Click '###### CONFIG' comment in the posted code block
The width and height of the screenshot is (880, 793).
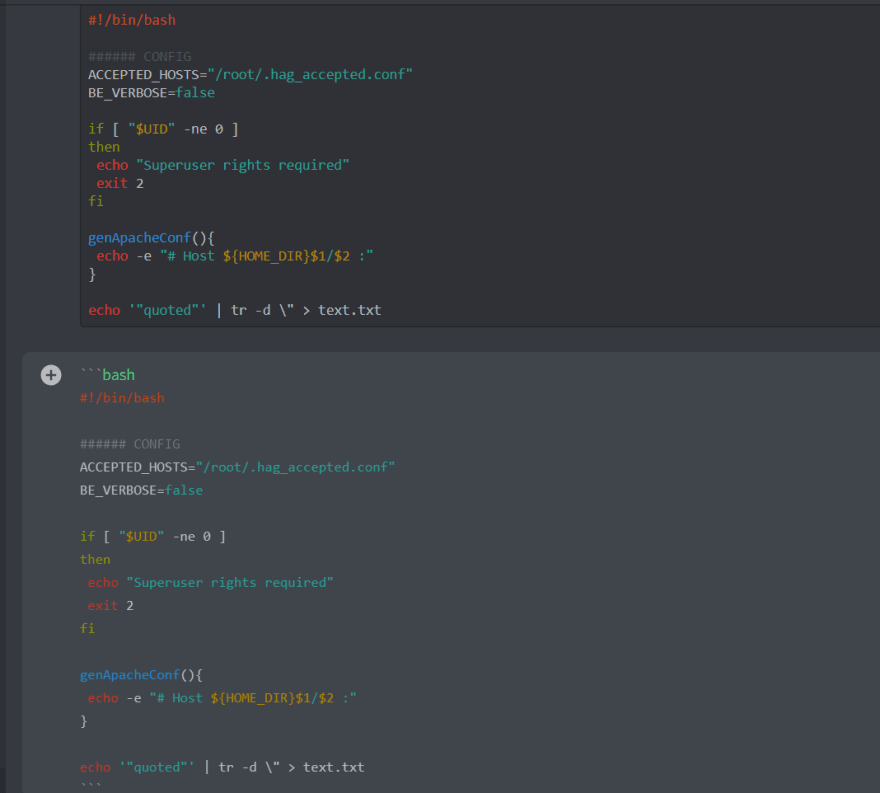[140, 57]
